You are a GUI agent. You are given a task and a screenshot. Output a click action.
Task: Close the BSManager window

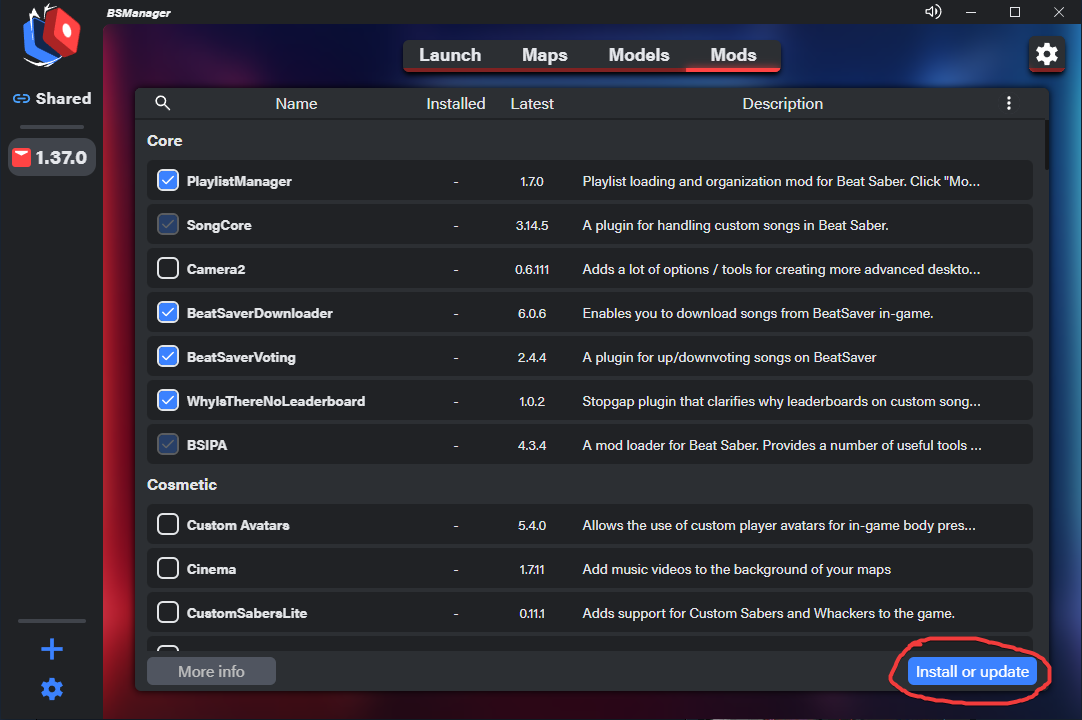tap(1059, 12)
